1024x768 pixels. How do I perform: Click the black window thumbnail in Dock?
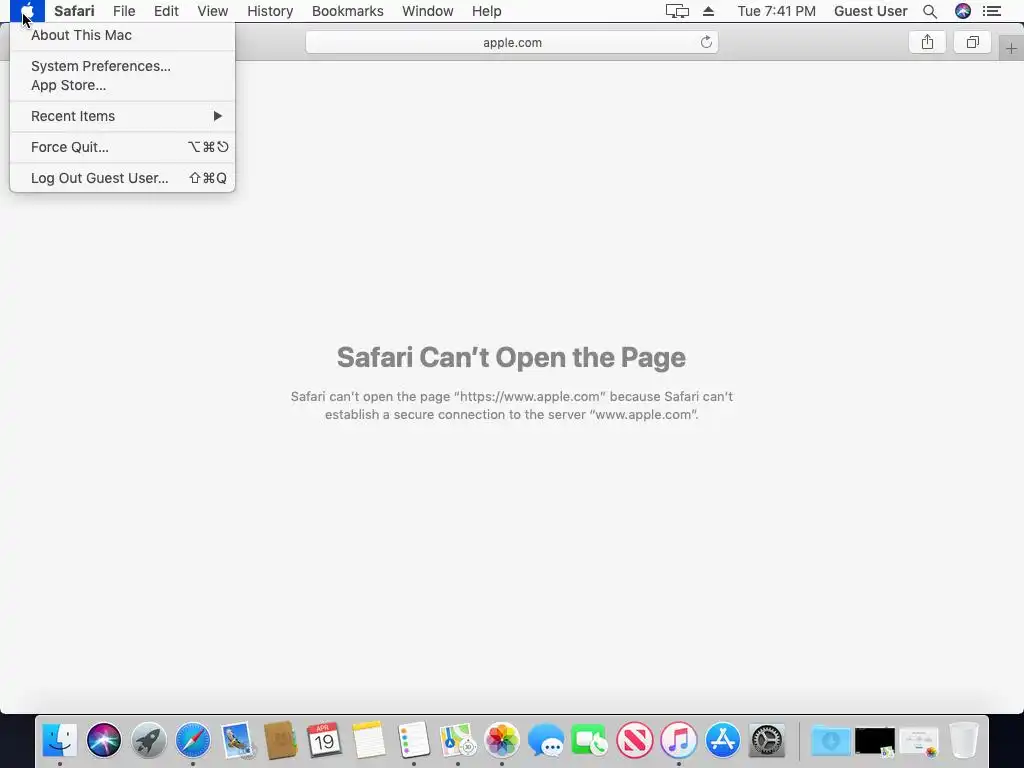875,741
